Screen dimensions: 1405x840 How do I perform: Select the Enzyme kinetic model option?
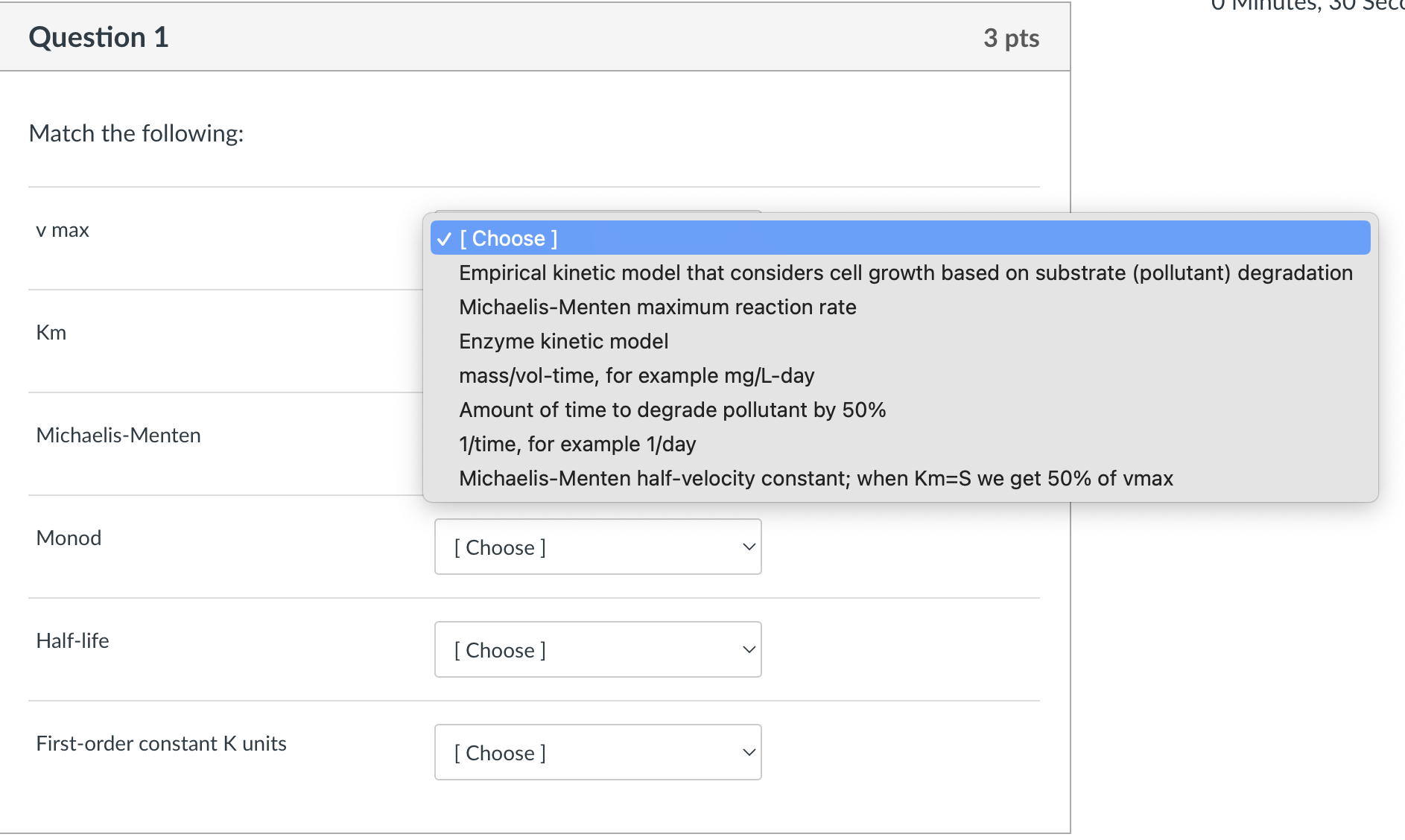tap(563, 341)
